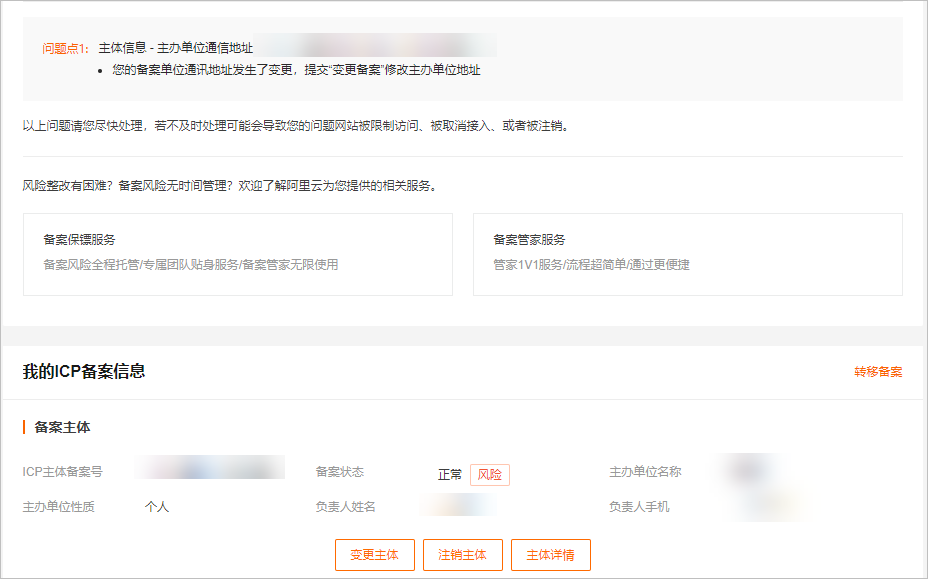
Task: Click the 问题点1 label
Action: tap(65, 49)
